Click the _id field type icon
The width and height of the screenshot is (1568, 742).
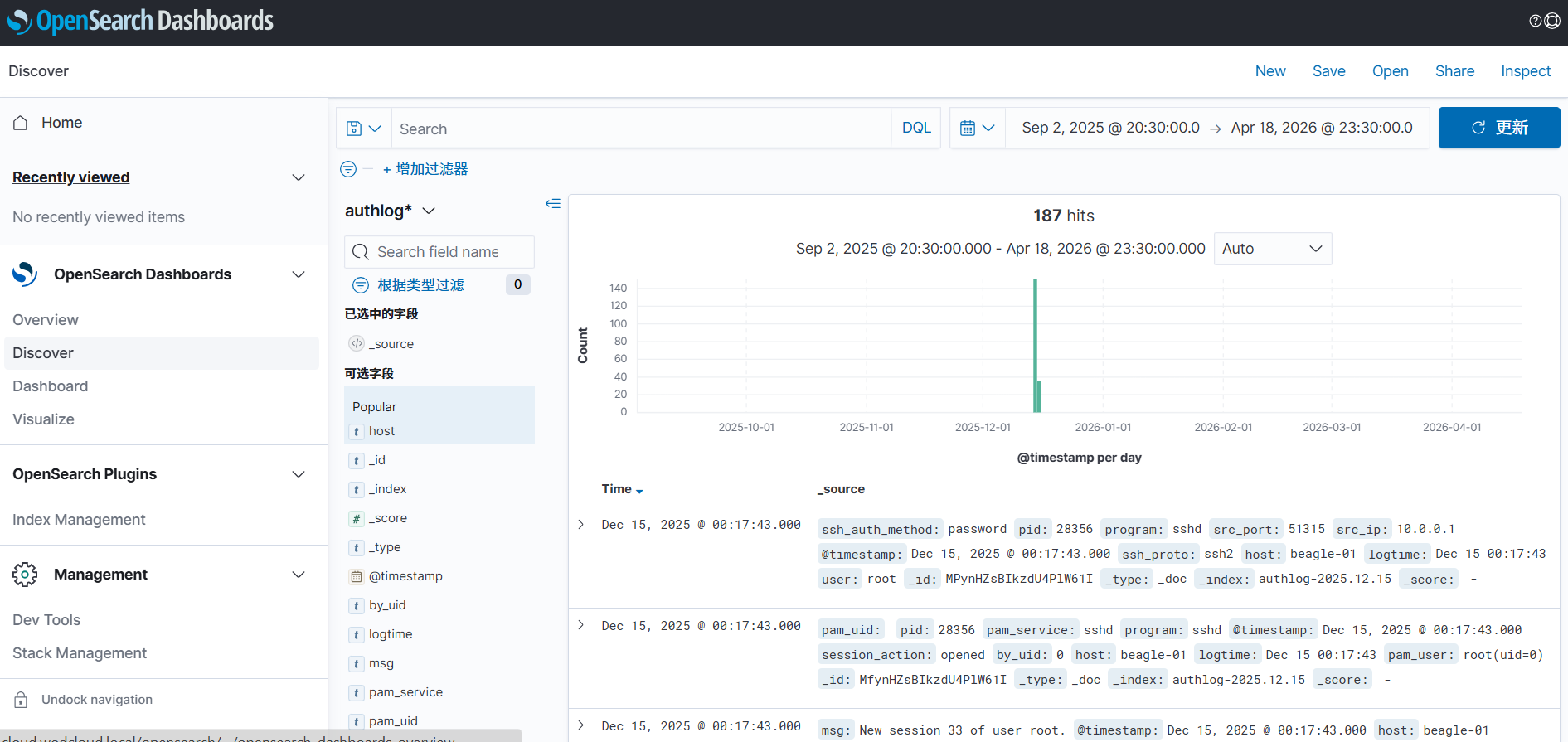[x=357, y=460]
